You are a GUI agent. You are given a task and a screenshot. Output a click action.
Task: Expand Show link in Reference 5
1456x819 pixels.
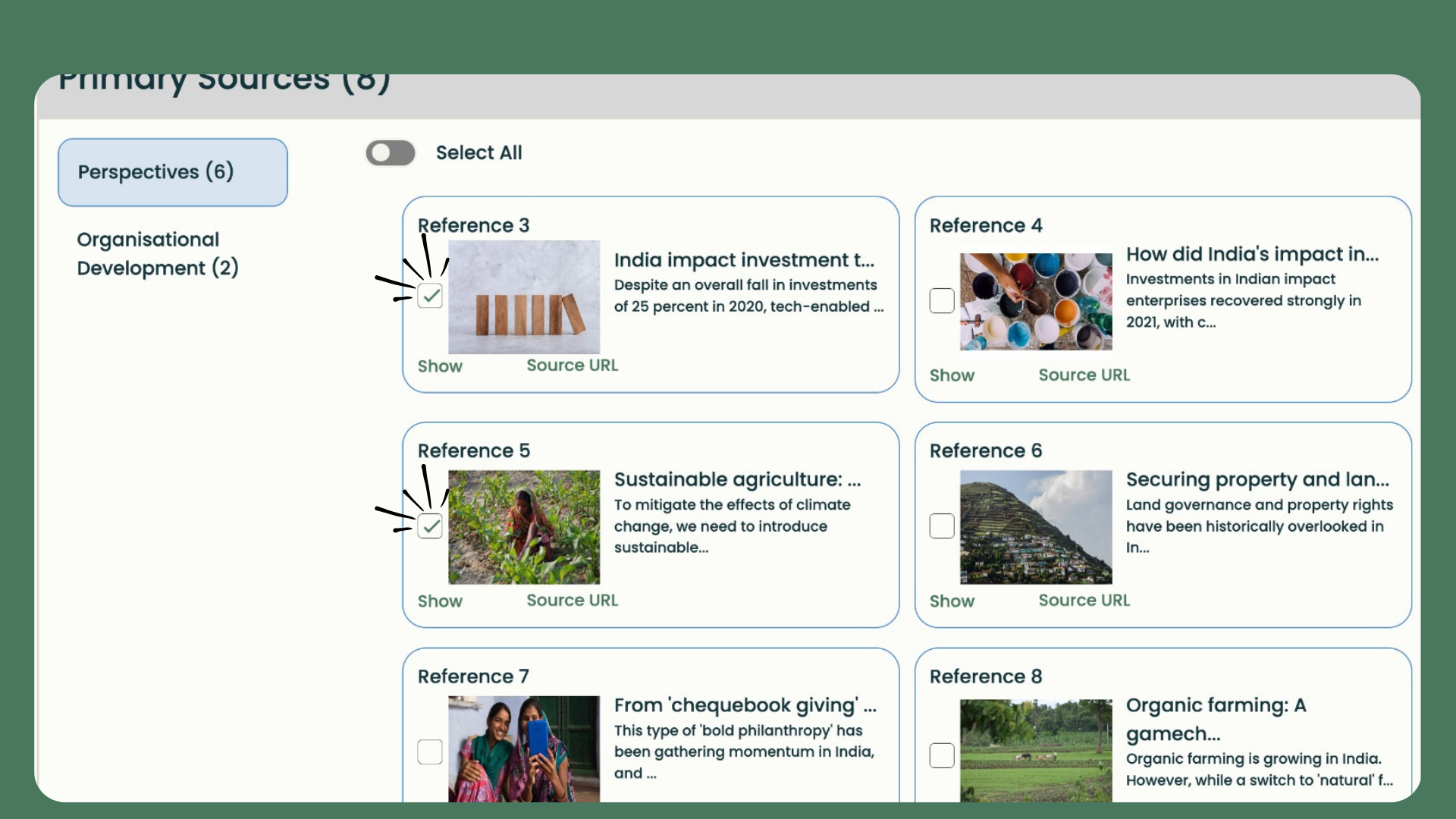click(x=440, y=601)
